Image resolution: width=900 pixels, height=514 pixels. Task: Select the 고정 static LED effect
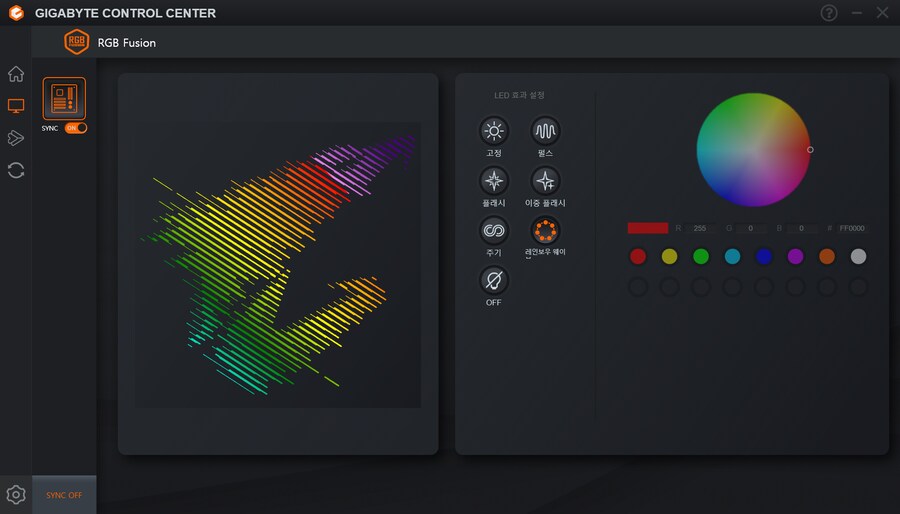(494, 131)
